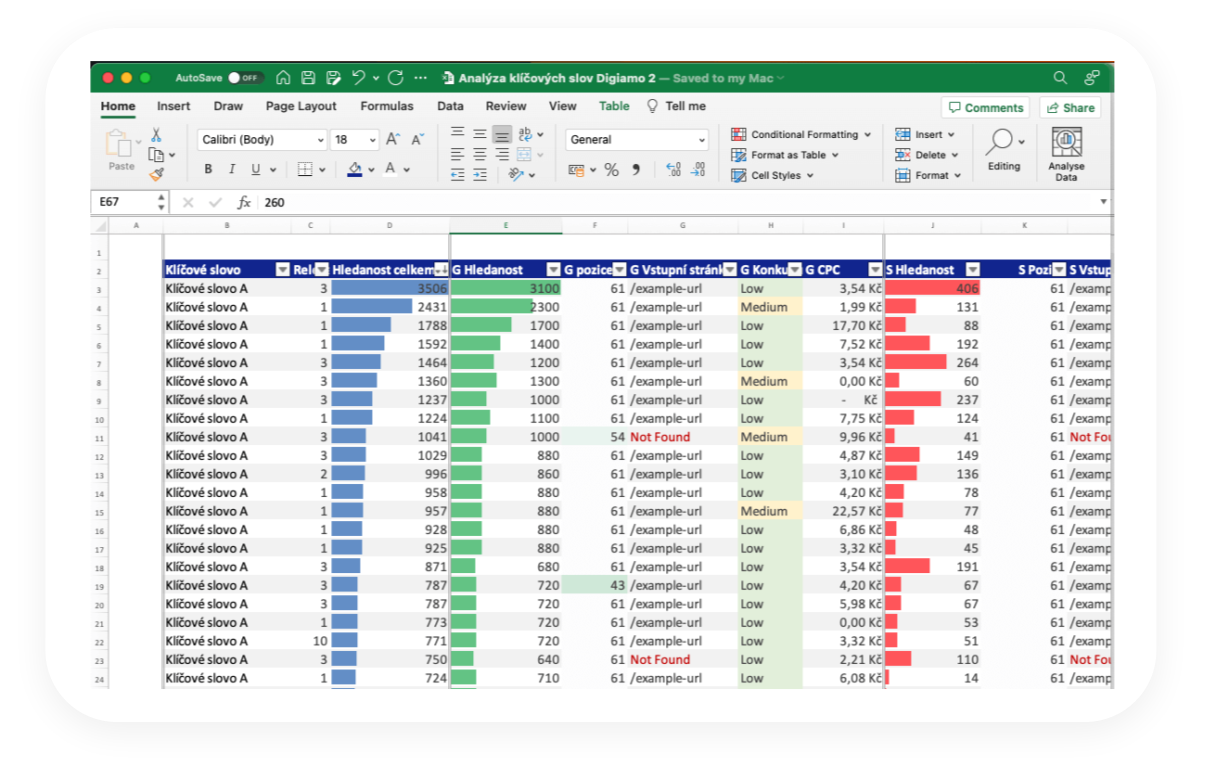Switch to the Formulas tab

tap(387, 106)
